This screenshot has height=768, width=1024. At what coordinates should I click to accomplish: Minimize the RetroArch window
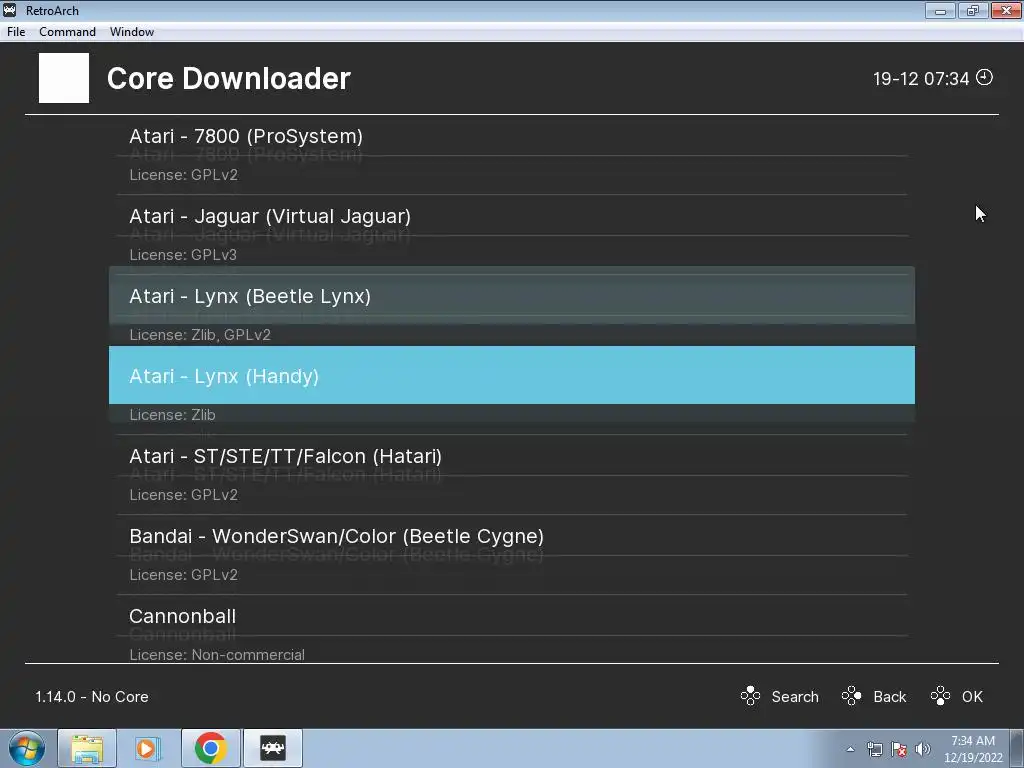940,10
